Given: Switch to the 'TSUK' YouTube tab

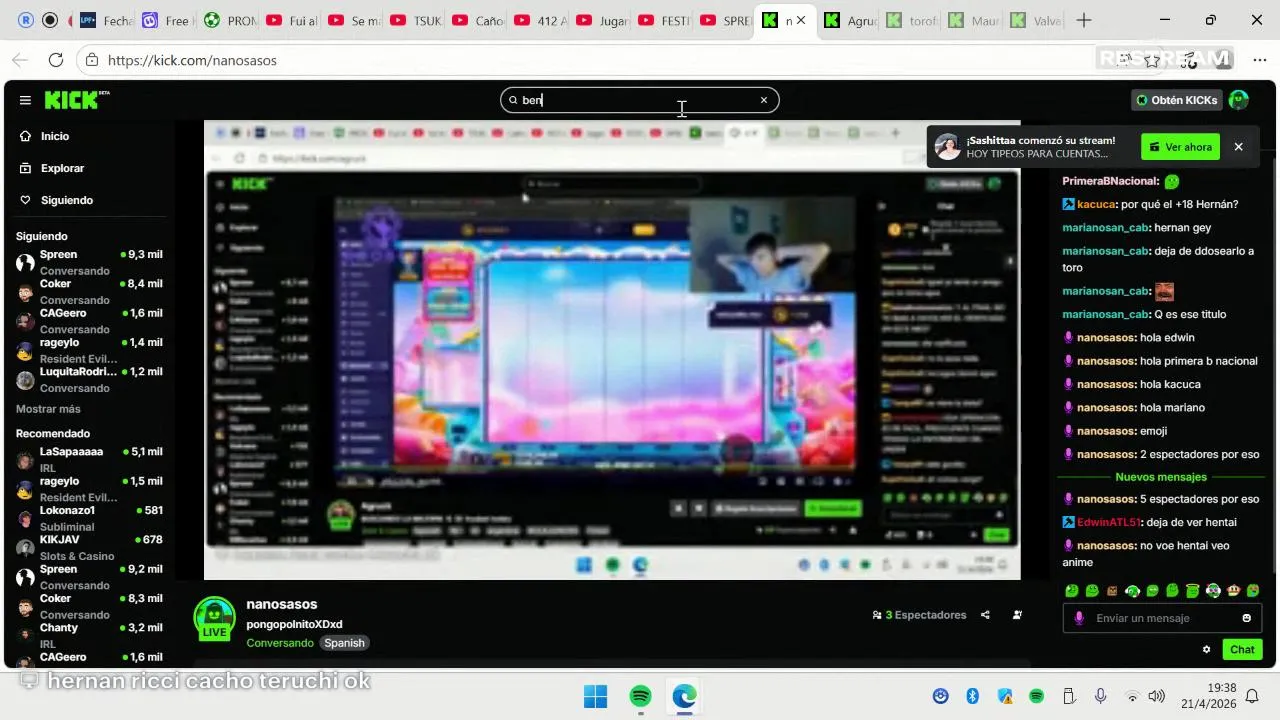Looking at the screenshot, I should (416, 20).
